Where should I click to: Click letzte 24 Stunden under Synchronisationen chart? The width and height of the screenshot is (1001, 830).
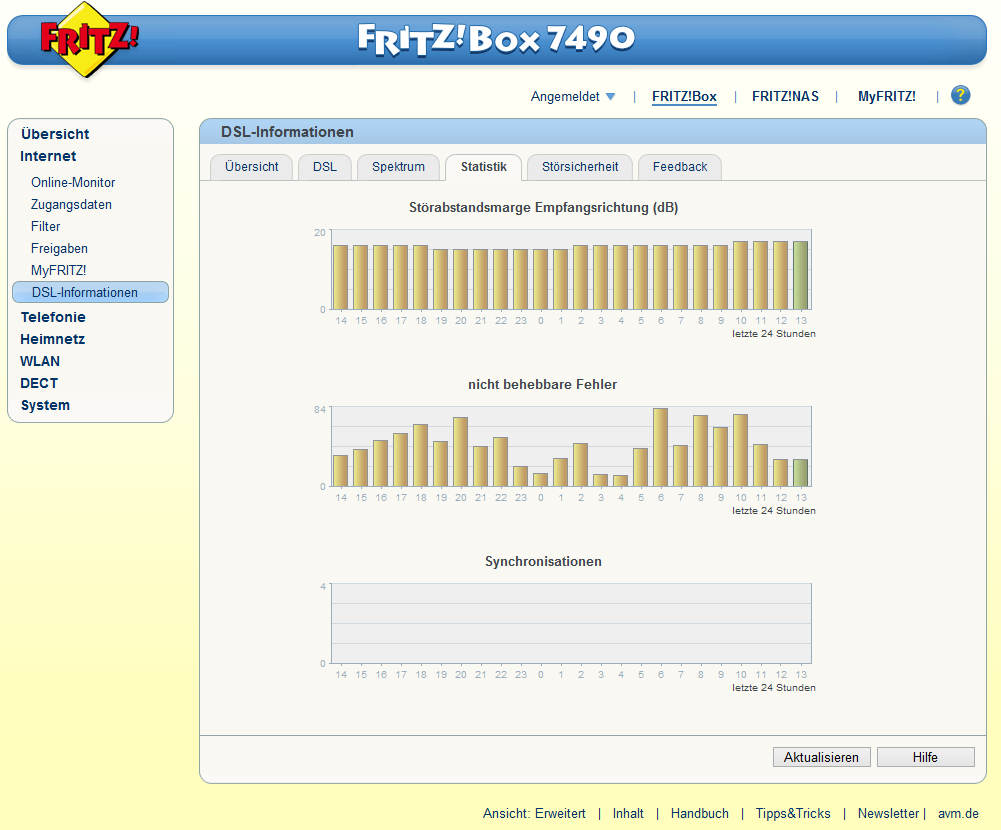[x=774, y=688]
